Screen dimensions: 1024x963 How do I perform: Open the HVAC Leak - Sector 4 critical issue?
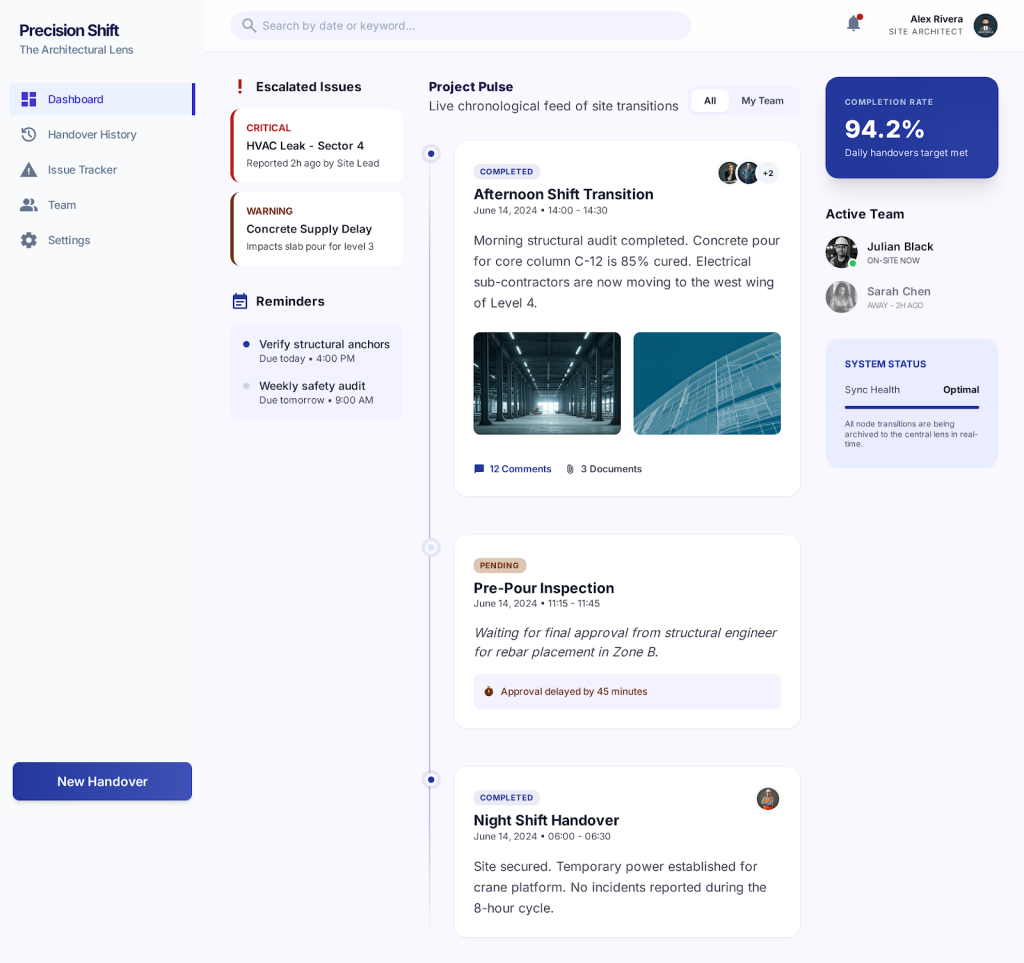(317, 146)
